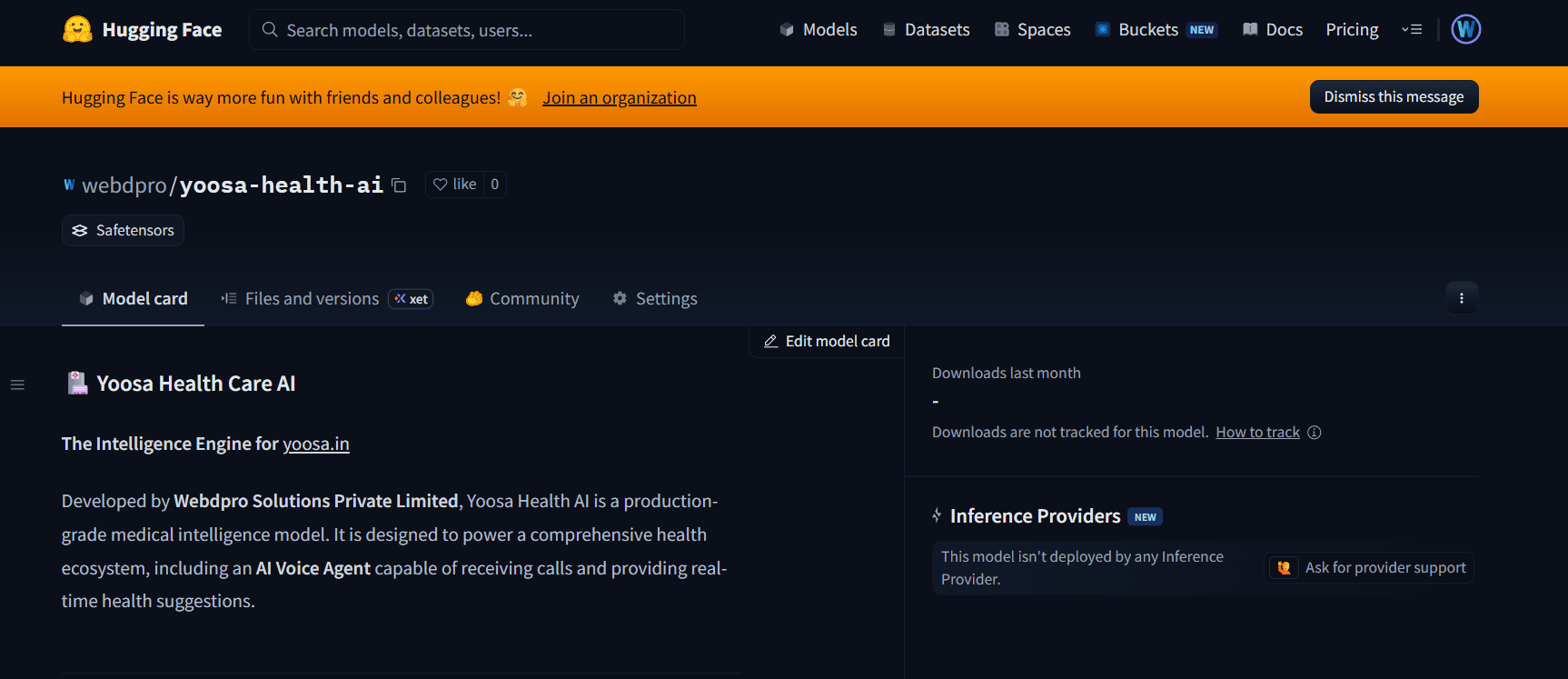Click the Edit model card button

click(827, 342)
